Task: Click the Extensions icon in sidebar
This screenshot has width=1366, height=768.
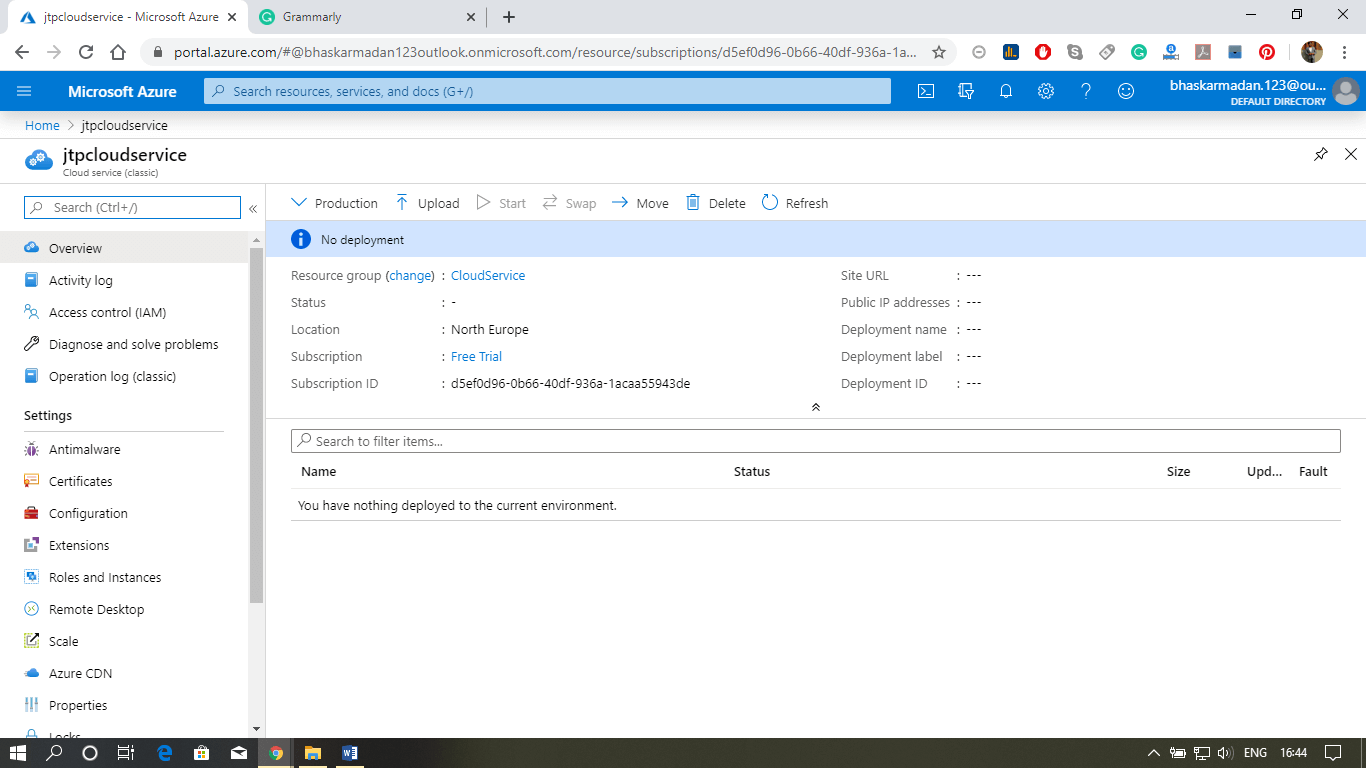Action: tap(31, 545)
